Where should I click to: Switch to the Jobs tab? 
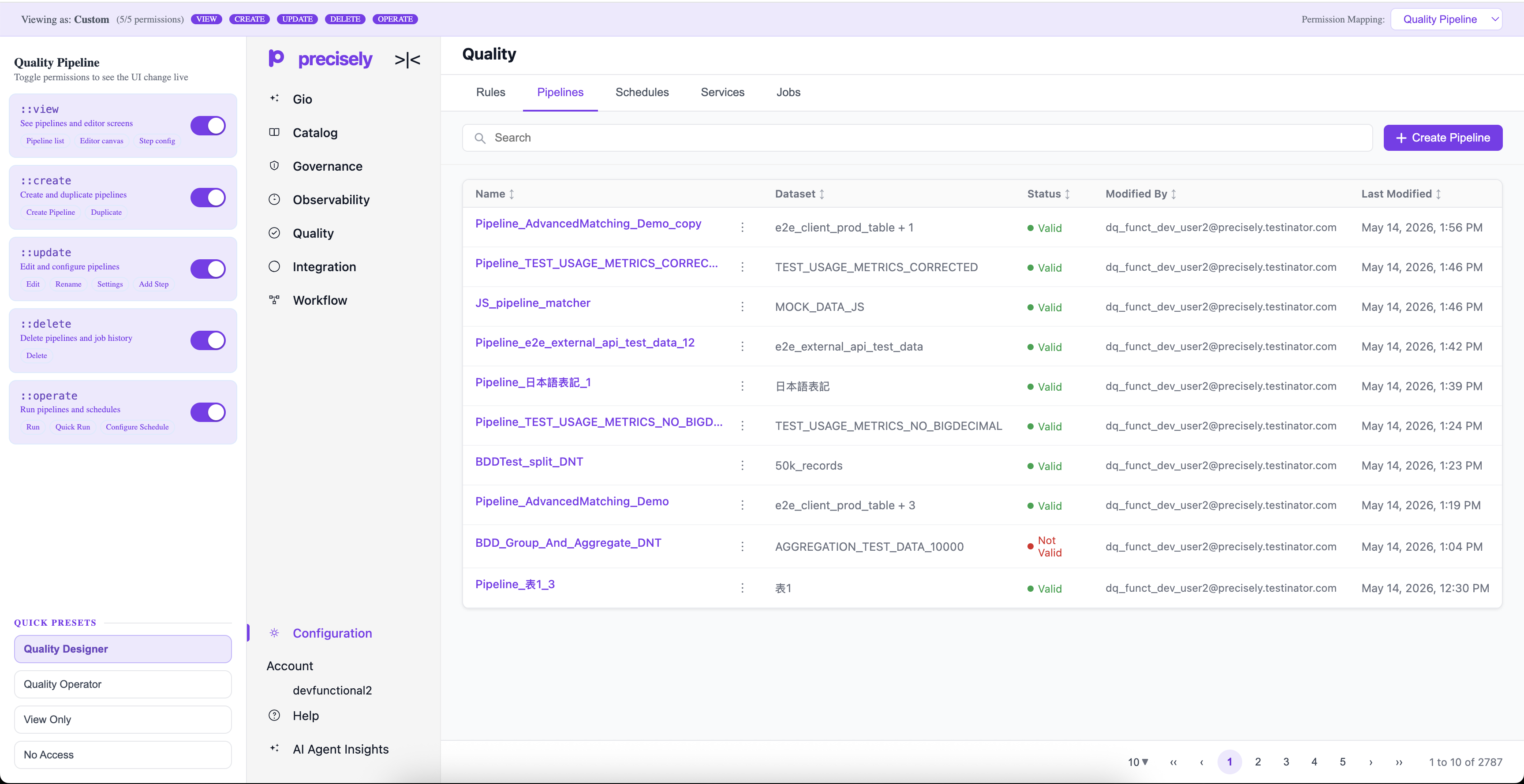pyautogui.click(x=788, y=92)
